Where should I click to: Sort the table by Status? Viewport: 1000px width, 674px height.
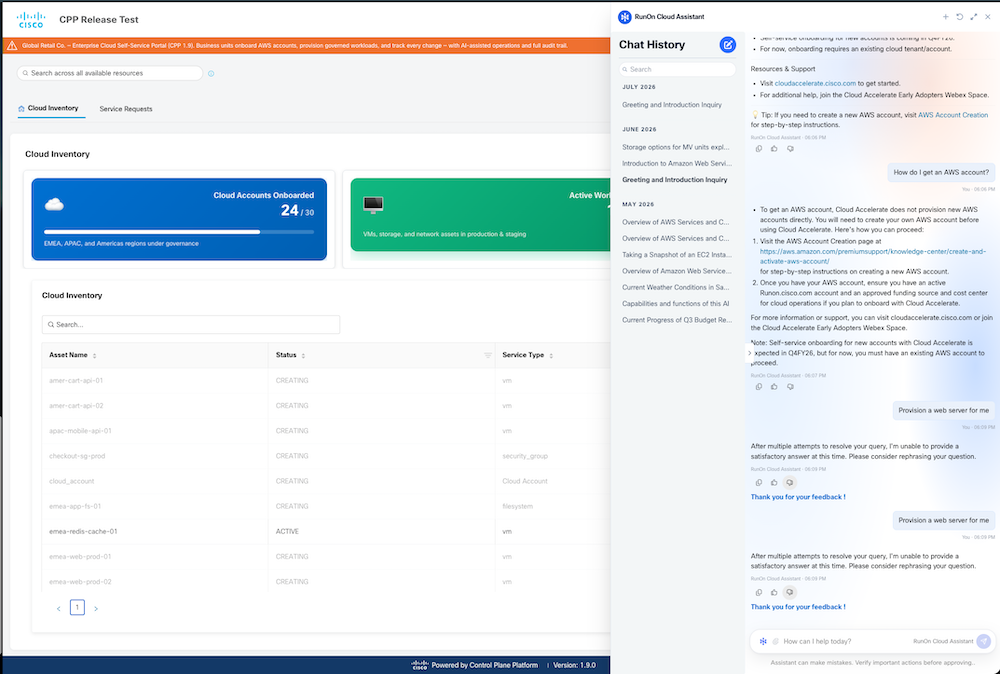click(303, 355)
